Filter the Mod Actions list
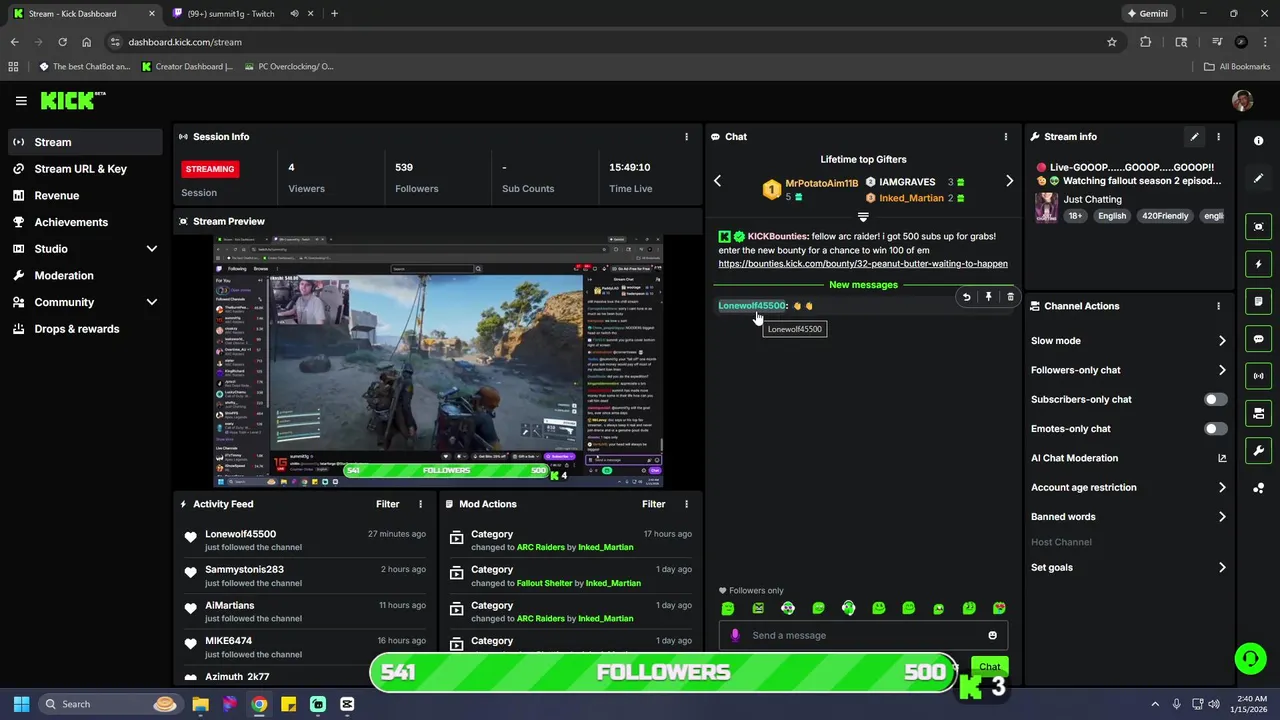 [653, 504]
